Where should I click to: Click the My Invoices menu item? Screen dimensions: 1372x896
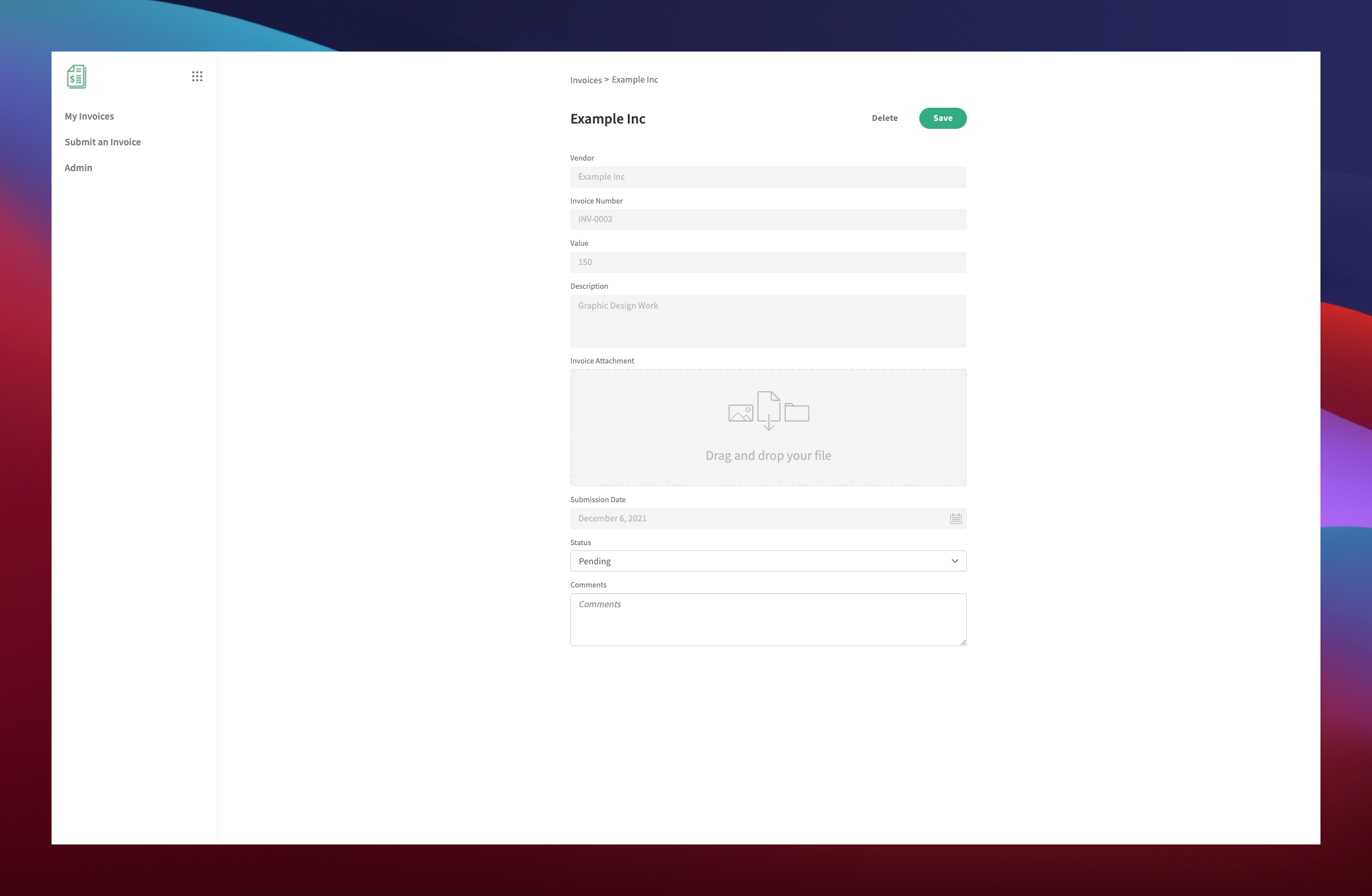tap(90, 115)
